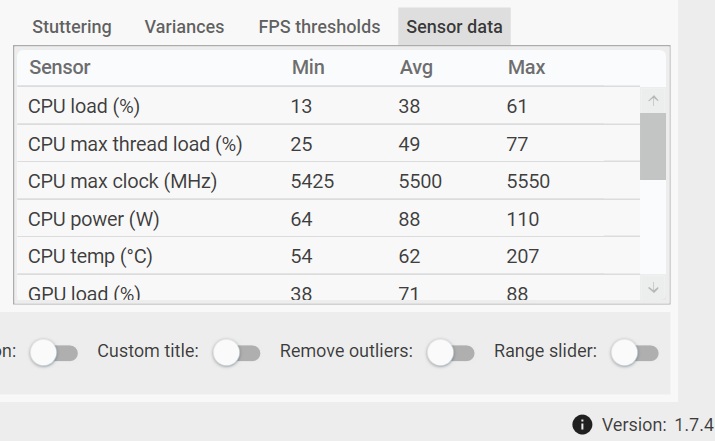Click the scroll up arrow in sensor table
715x441 pixels.
(x=653, y=100)
